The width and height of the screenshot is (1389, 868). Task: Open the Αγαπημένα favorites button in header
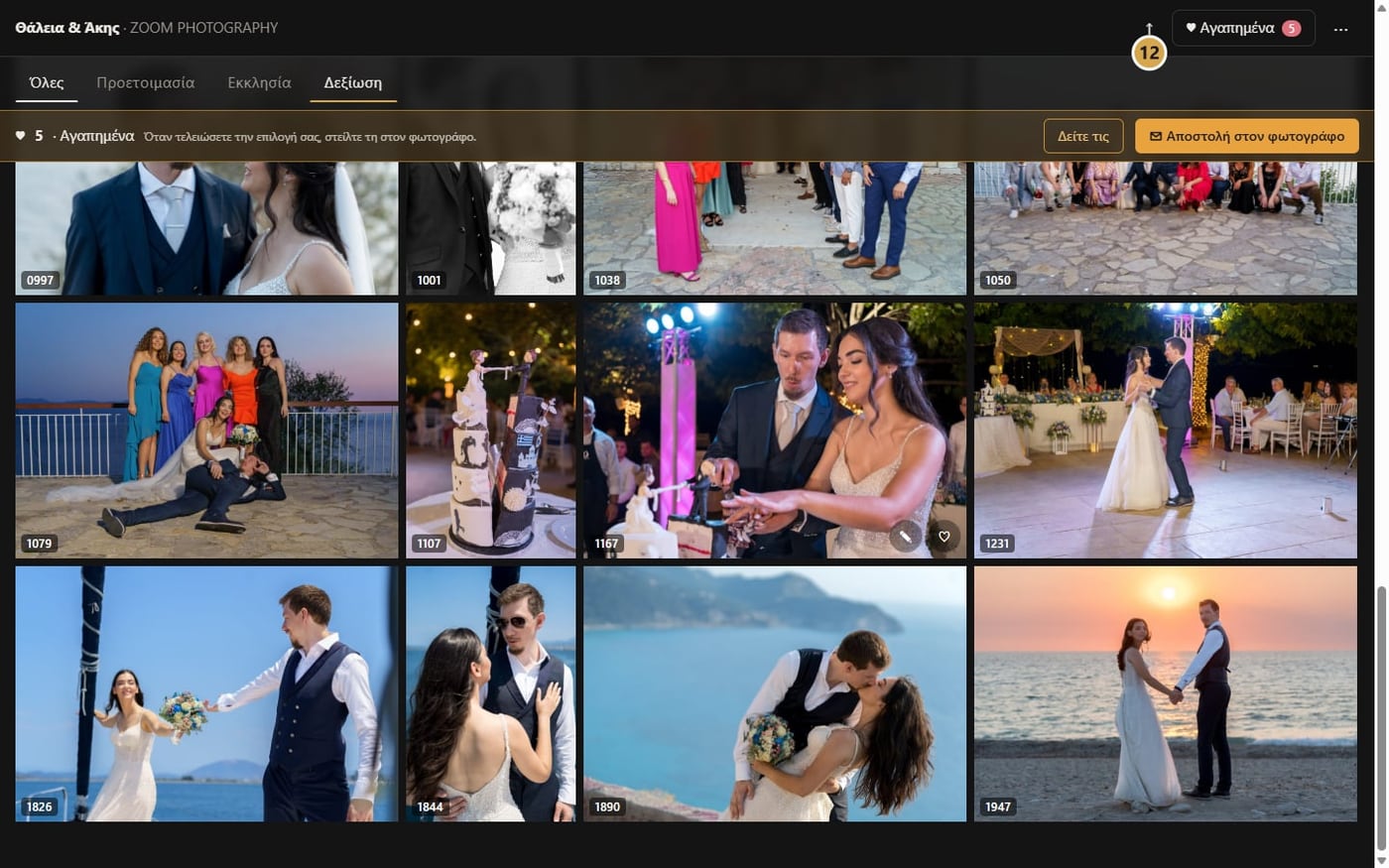point(1243,28)
